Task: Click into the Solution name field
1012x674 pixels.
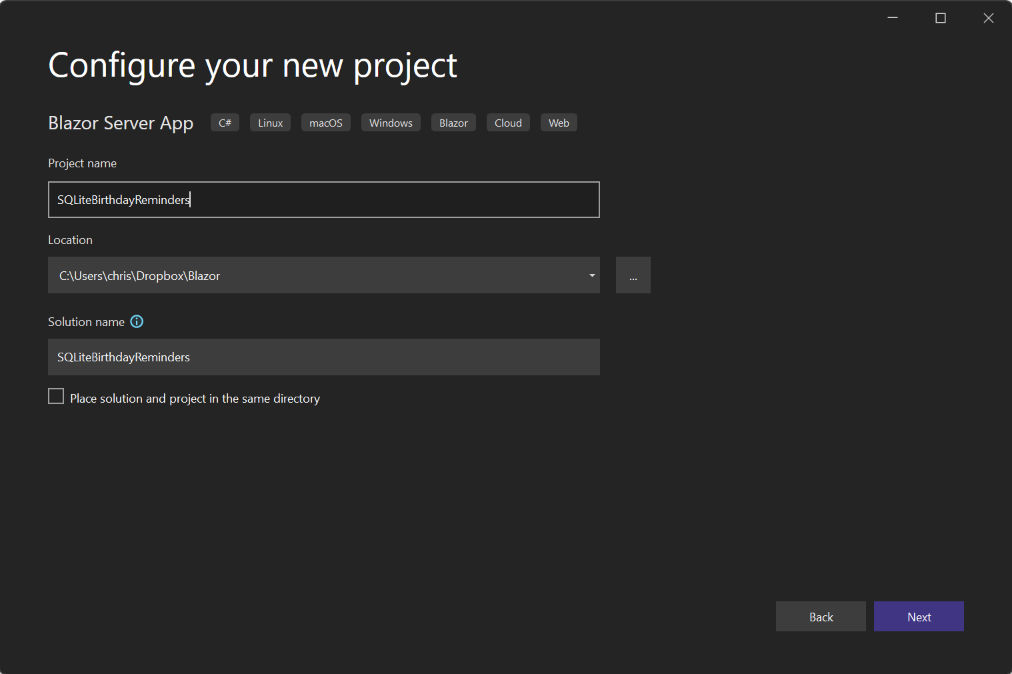Action: click(x=323, y=357)
